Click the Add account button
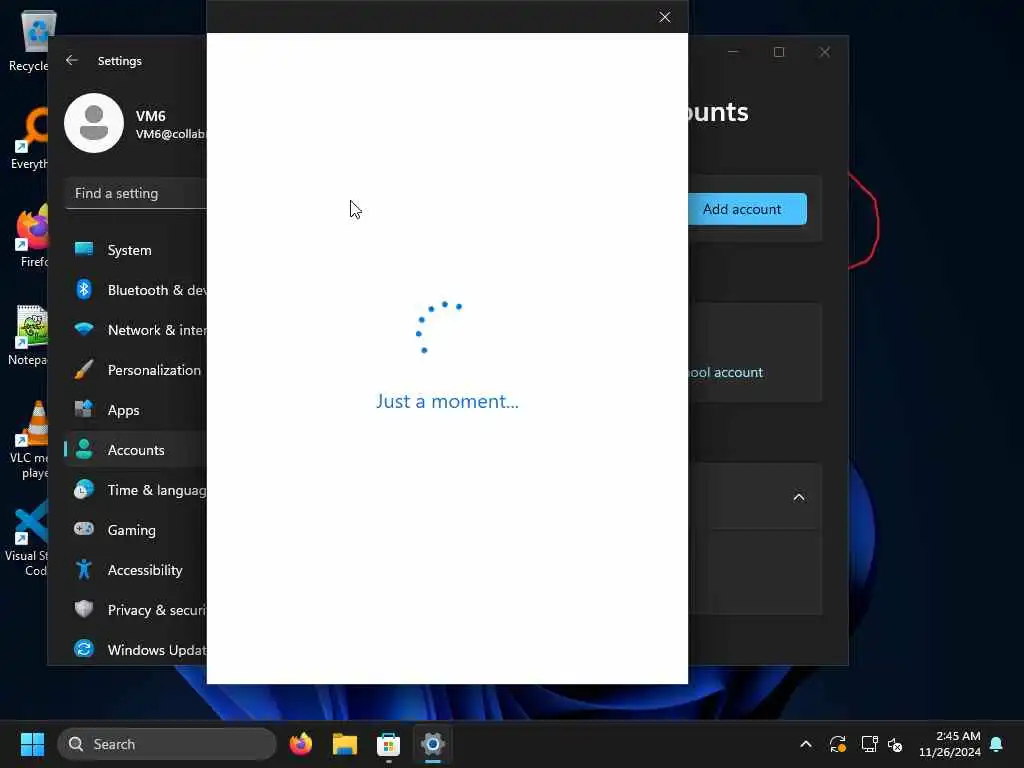1024x768 pixels. pos(747,209)
